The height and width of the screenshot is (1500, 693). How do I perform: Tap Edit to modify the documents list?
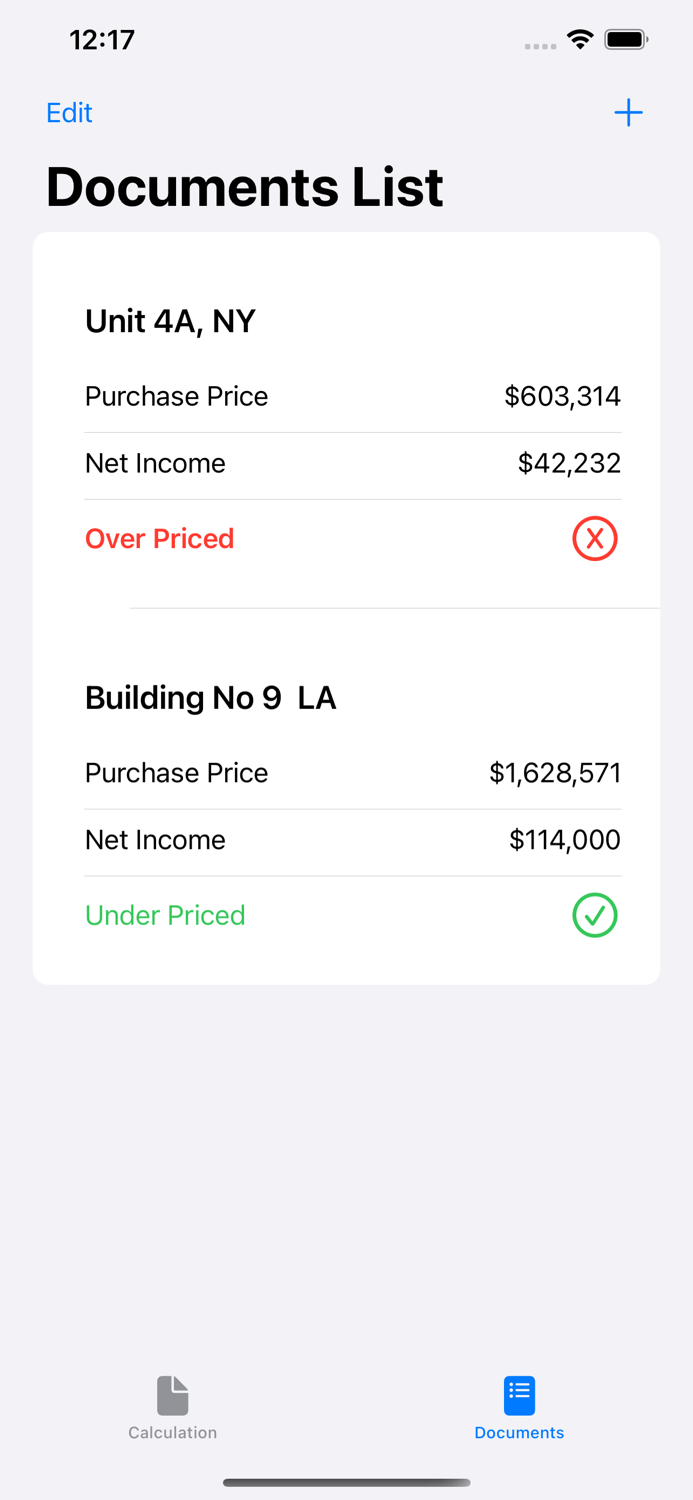click(x=68, y=113)
